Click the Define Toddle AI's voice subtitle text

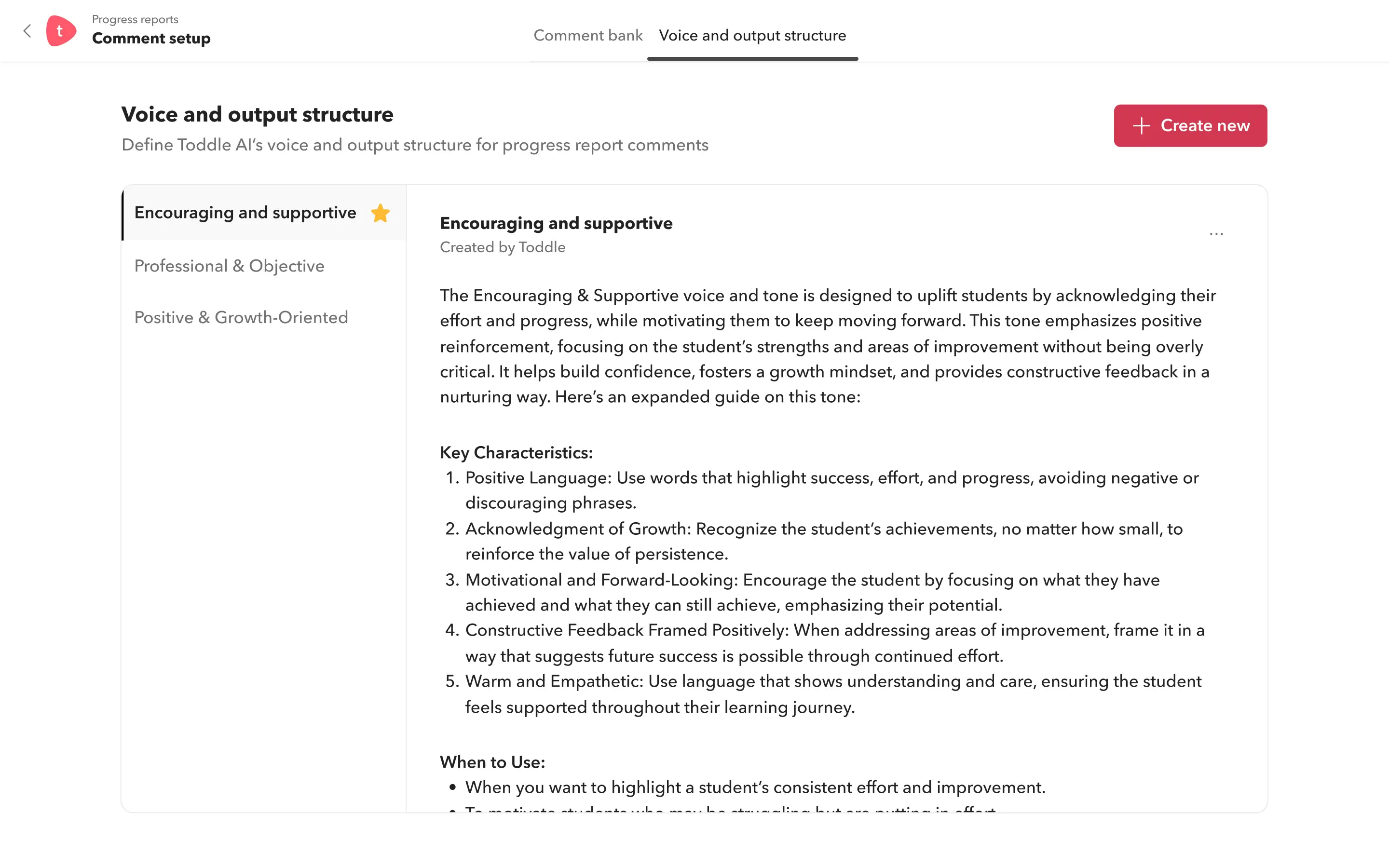point(414,145)
